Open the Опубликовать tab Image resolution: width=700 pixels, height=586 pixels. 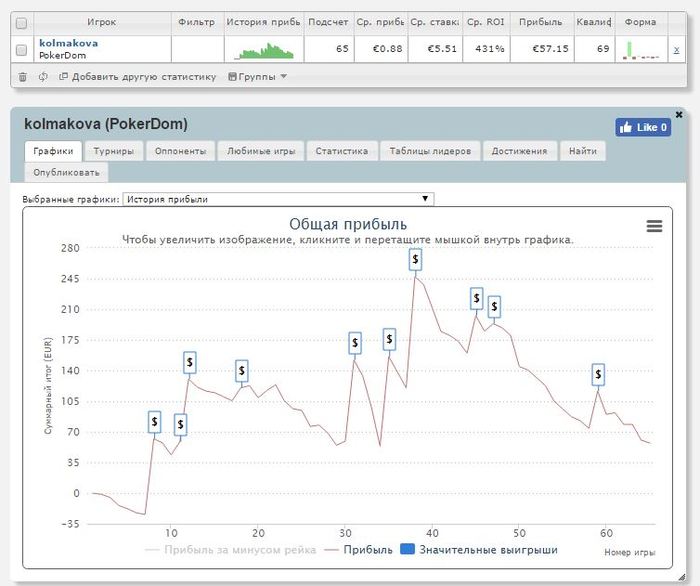[x=66, y=172]
